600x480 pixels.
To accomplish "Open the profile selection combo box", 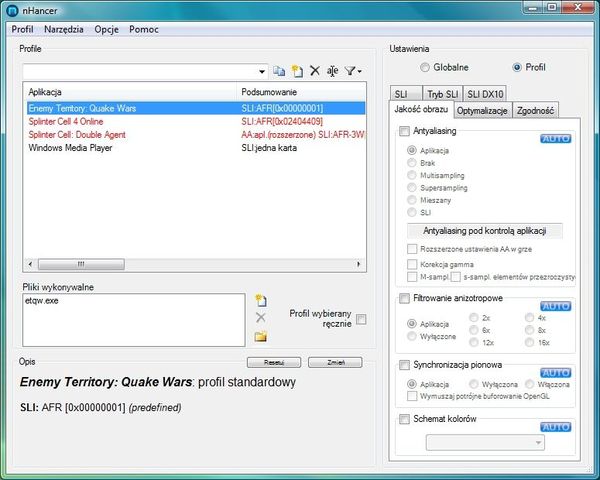I will pyautogui.click(x=145, y=71).
